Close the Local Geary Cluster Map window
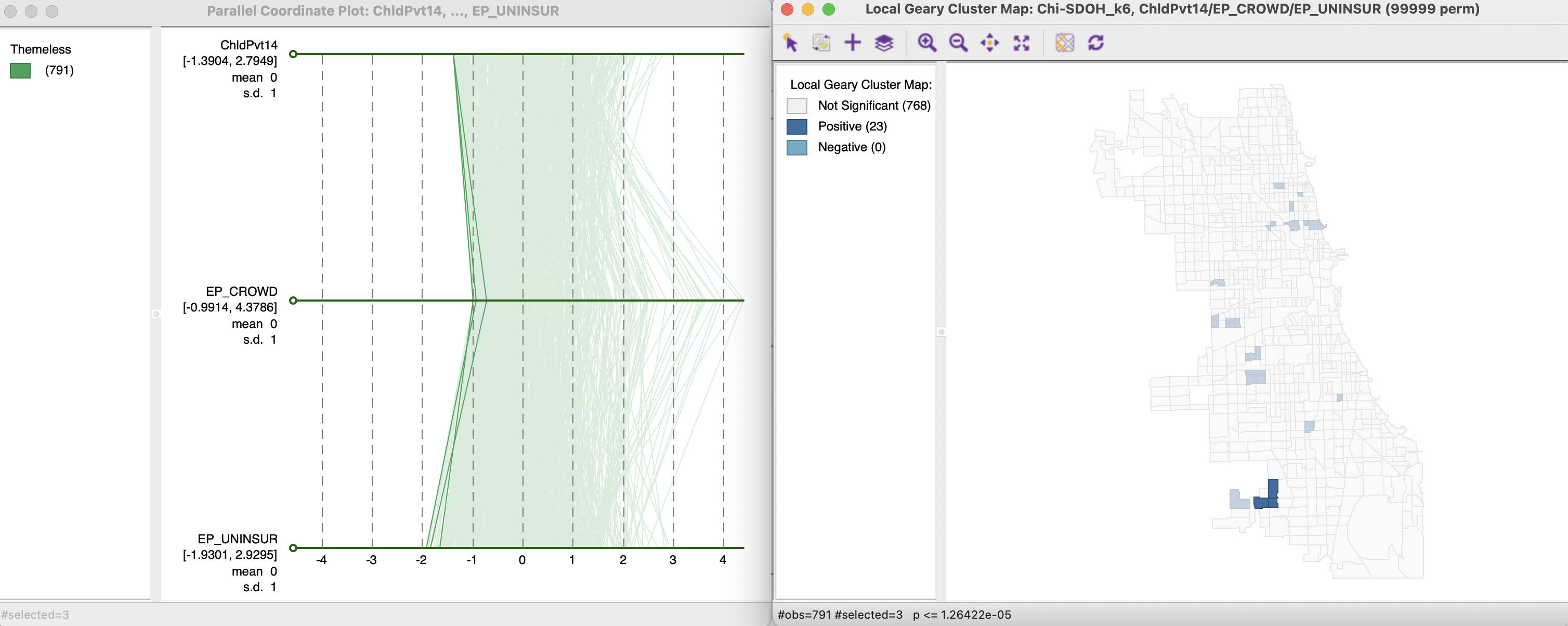 pos(787,9)
